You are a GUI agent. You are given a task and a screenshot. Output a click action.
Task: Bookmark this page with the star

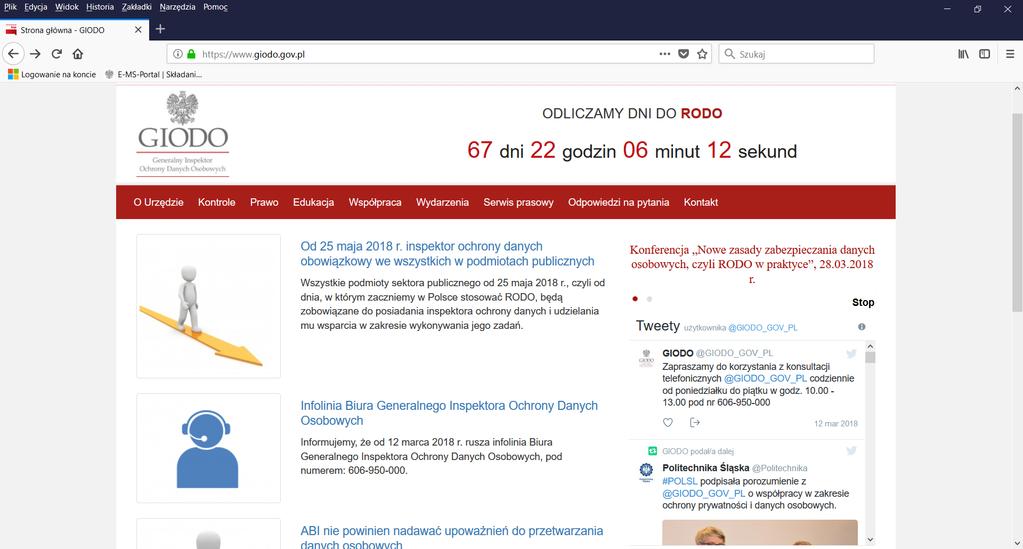[x=702, y=54]
